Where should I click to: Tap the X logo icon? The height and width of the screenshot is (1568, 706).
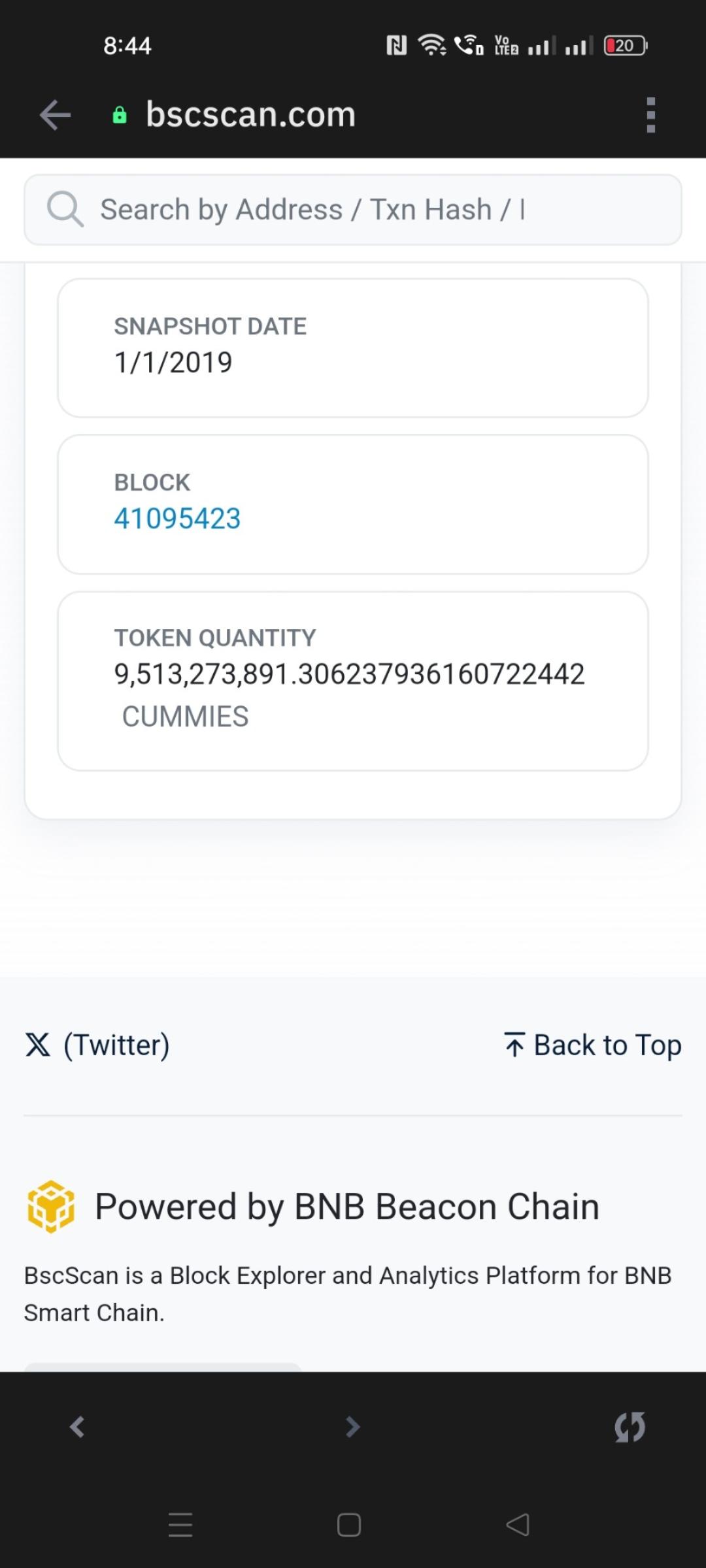(38, 1045)
